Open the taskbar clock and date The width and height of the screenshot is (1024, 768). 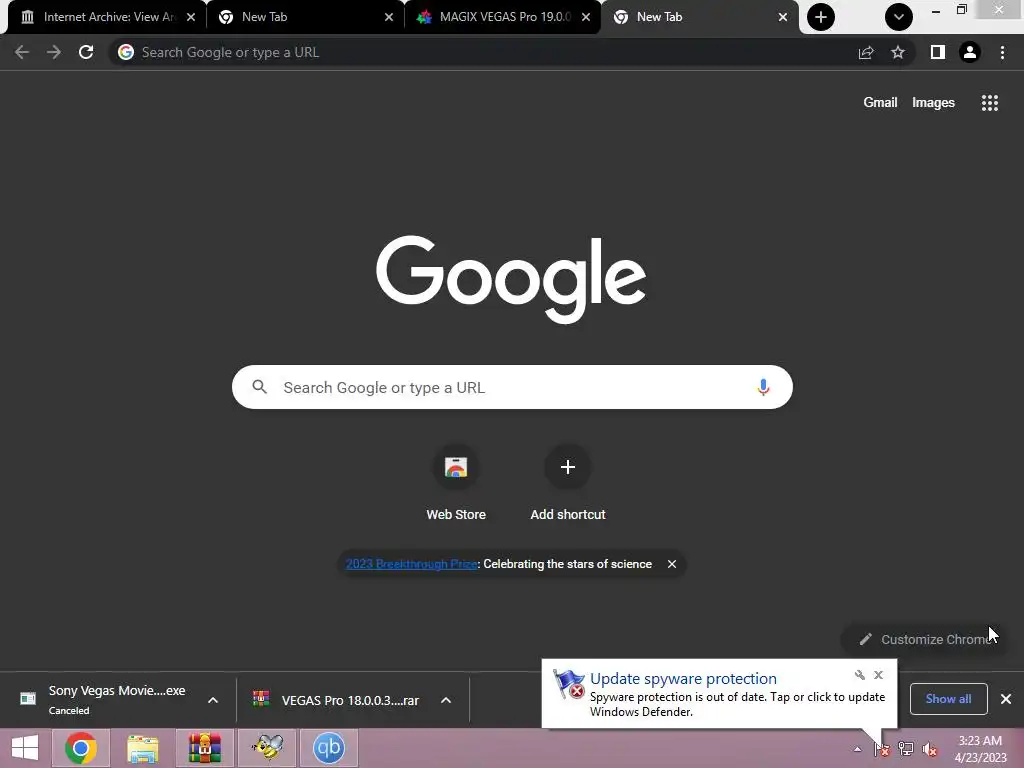[x=980, y=749]
